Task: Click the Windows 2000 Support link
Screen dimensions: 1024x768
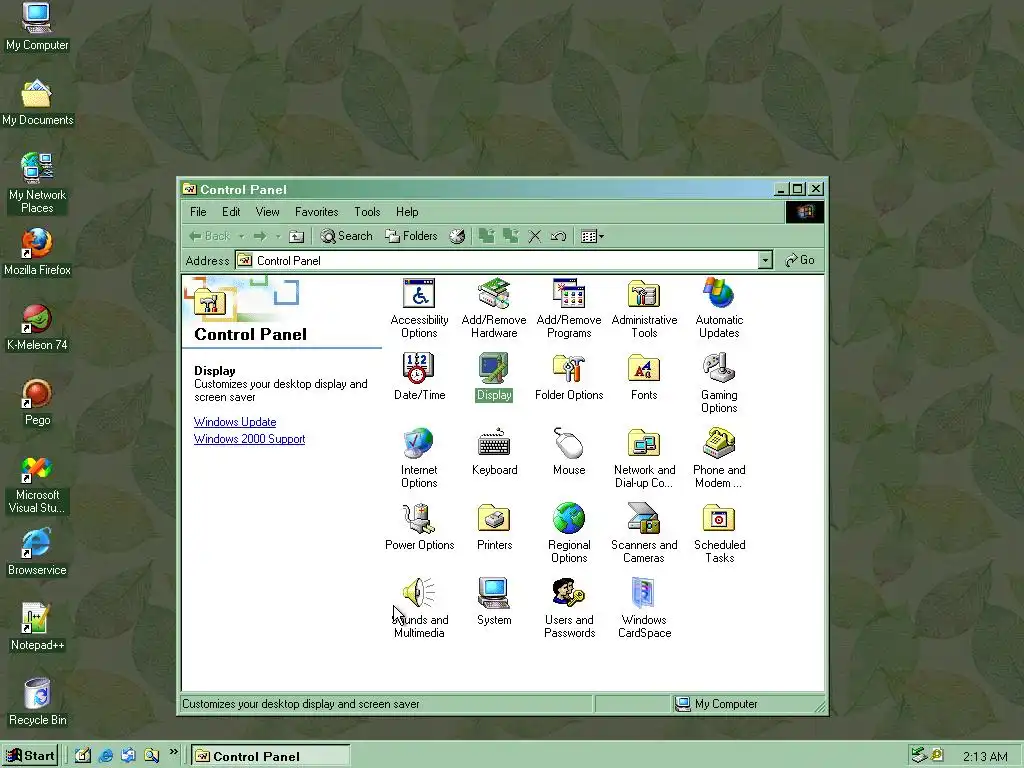Action: 249,439
